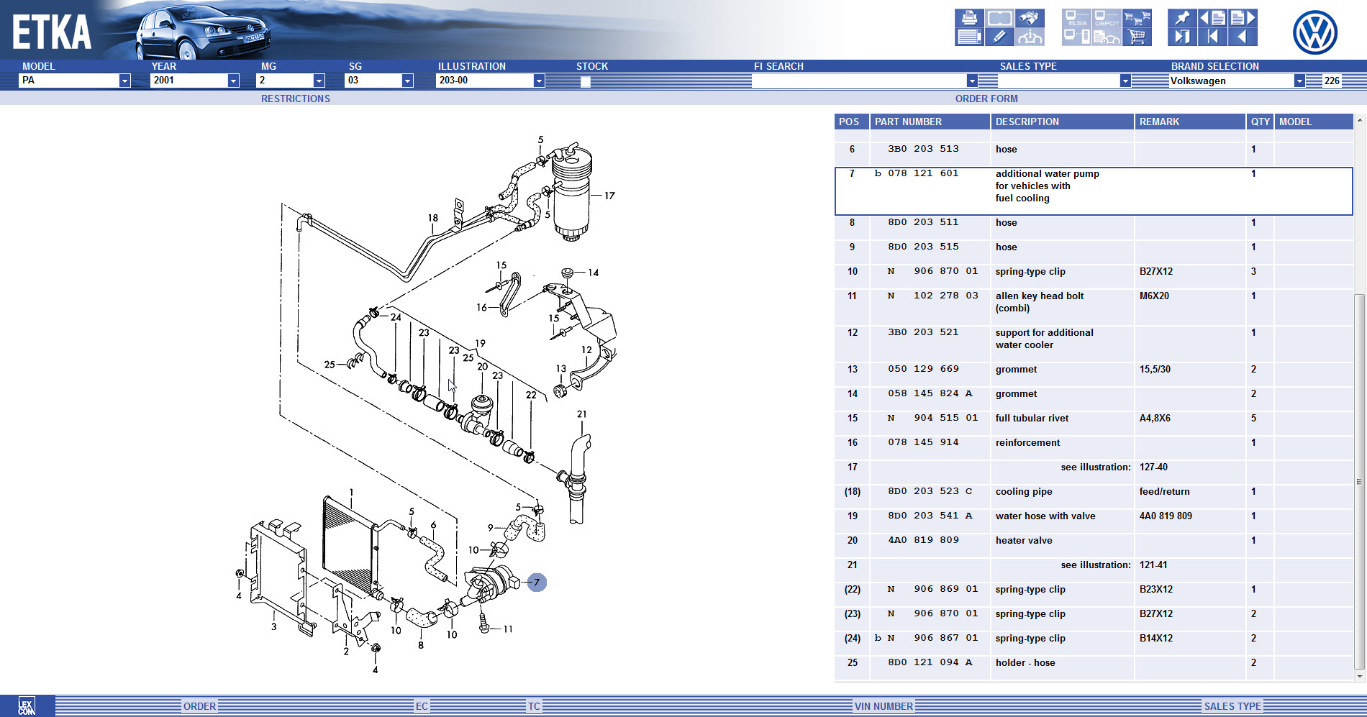This screenshot has width=1367, height=717.
Task: Click the multiple shopping carts icon
Action: [1136, 18]
